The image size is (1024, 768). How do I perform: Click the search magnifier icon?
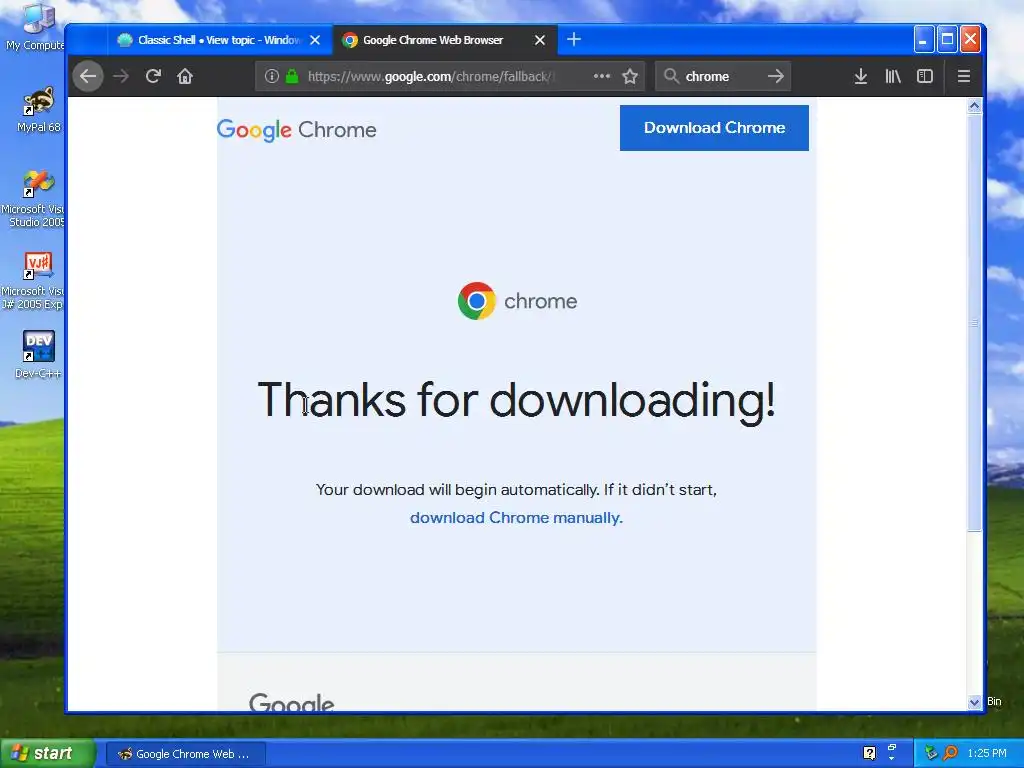(x=671, y=76)
